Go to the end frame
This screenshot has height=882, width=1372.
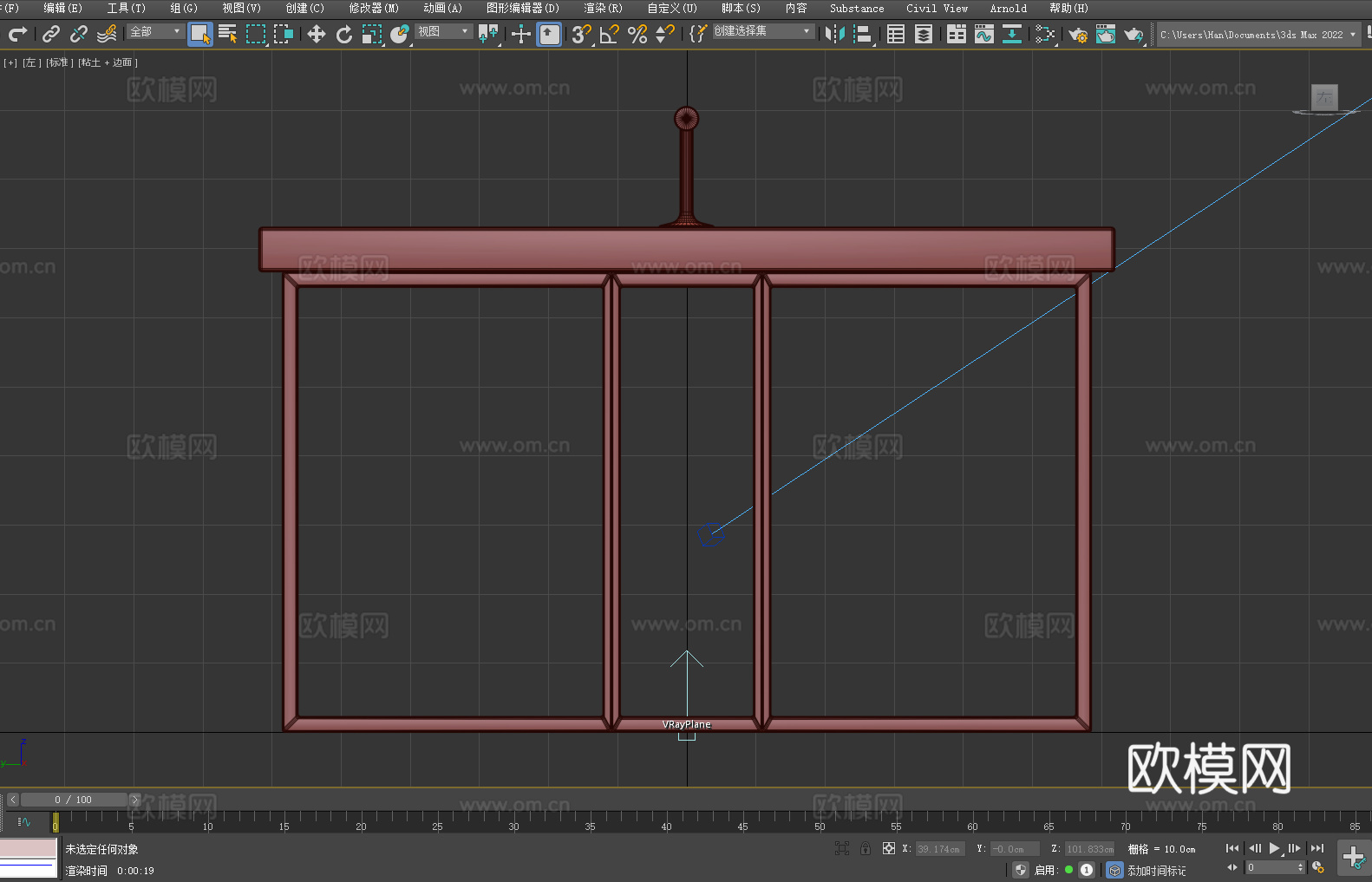click(x=1317, y=848)
